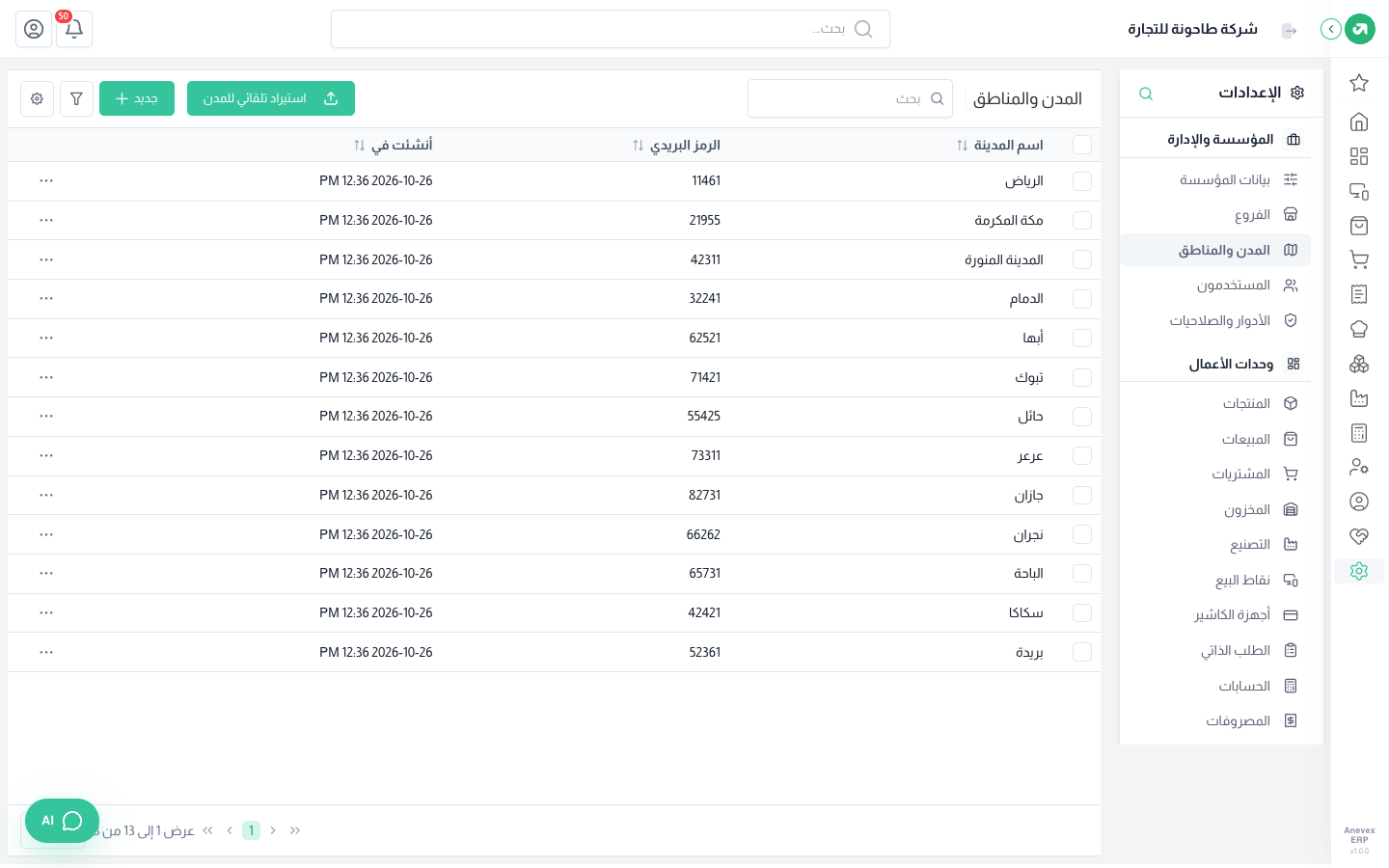Go to the home icon in the rail
The width and height of the screenshot is (1389, 868).
(x=1359, y=122)
